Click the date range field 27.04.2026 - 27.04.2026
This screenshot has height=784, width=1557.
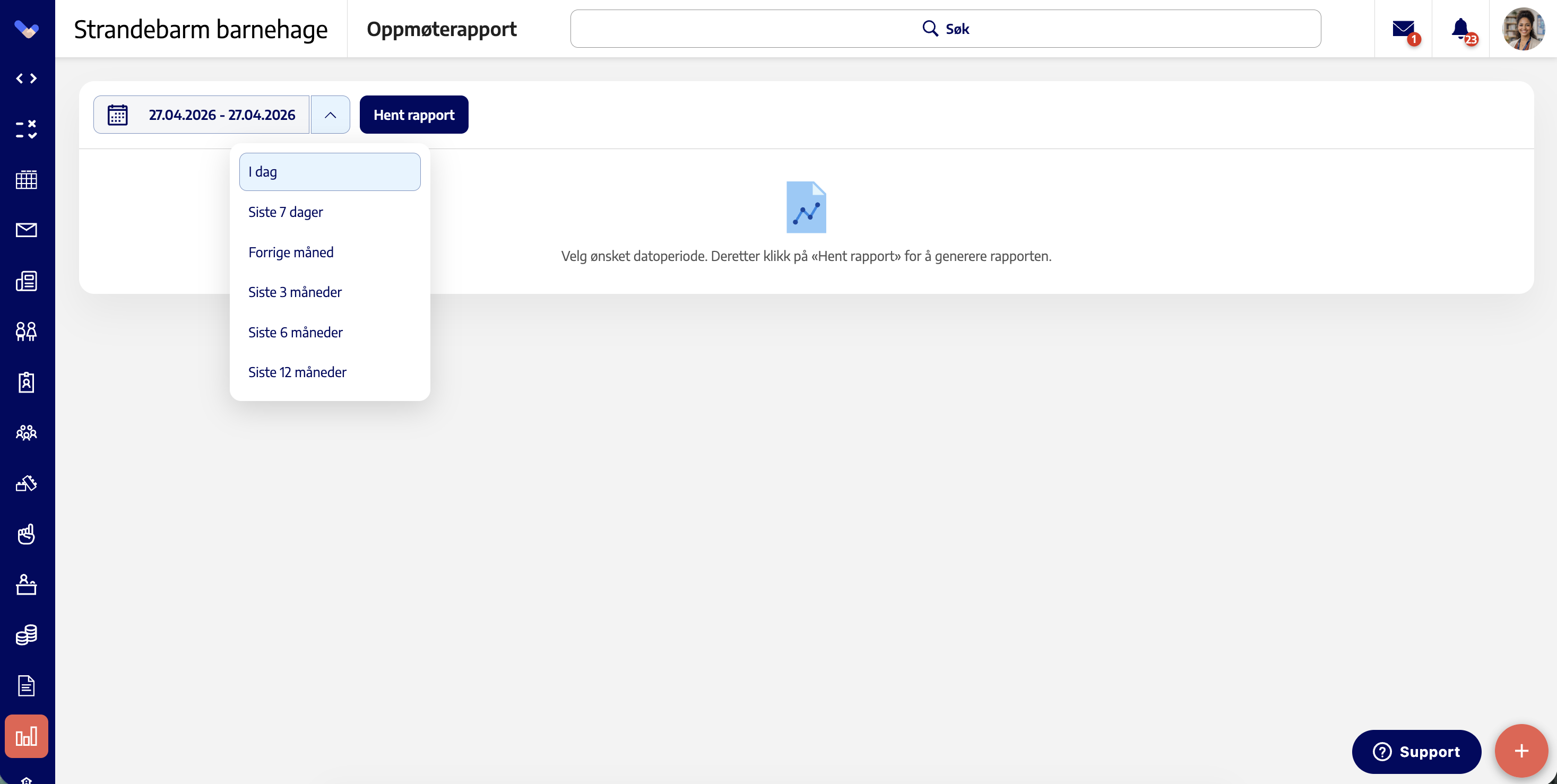click(x=201, y=115)
